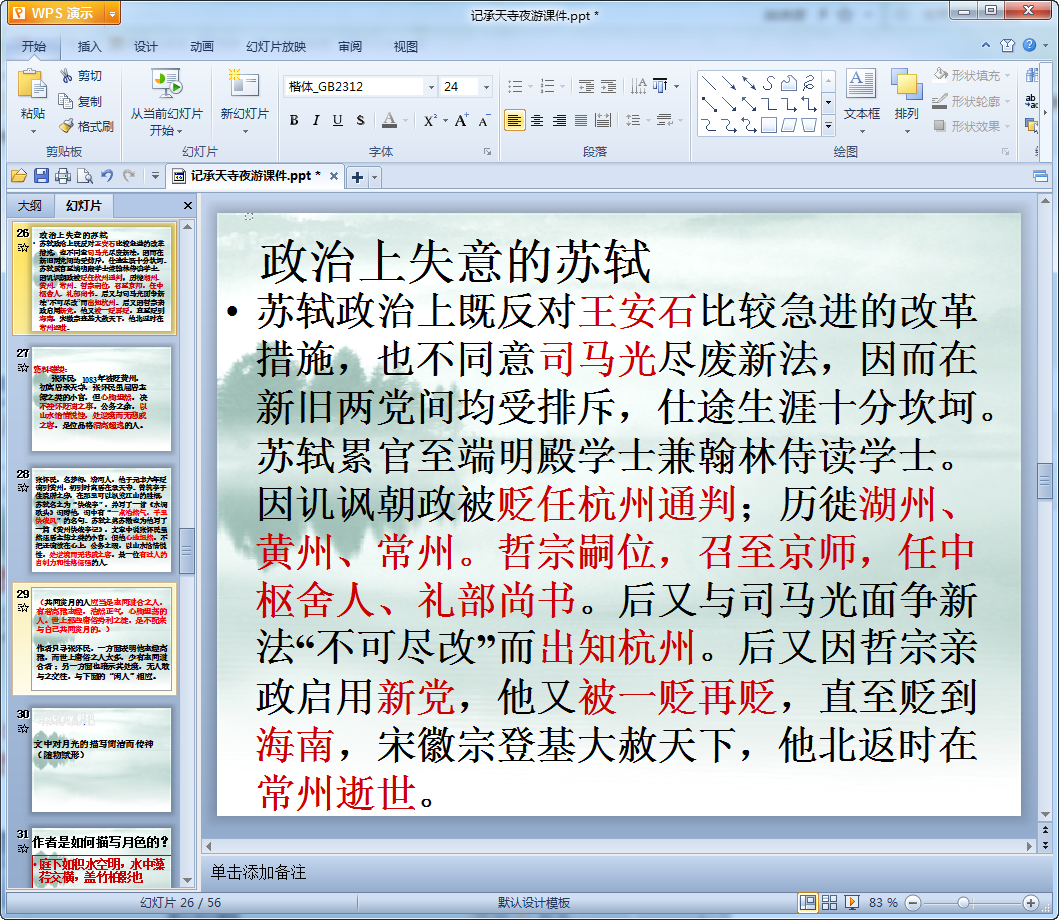This screenshot has height=920, width=1059.
Task: Apply the font color A button
Action: coord(389,121)
